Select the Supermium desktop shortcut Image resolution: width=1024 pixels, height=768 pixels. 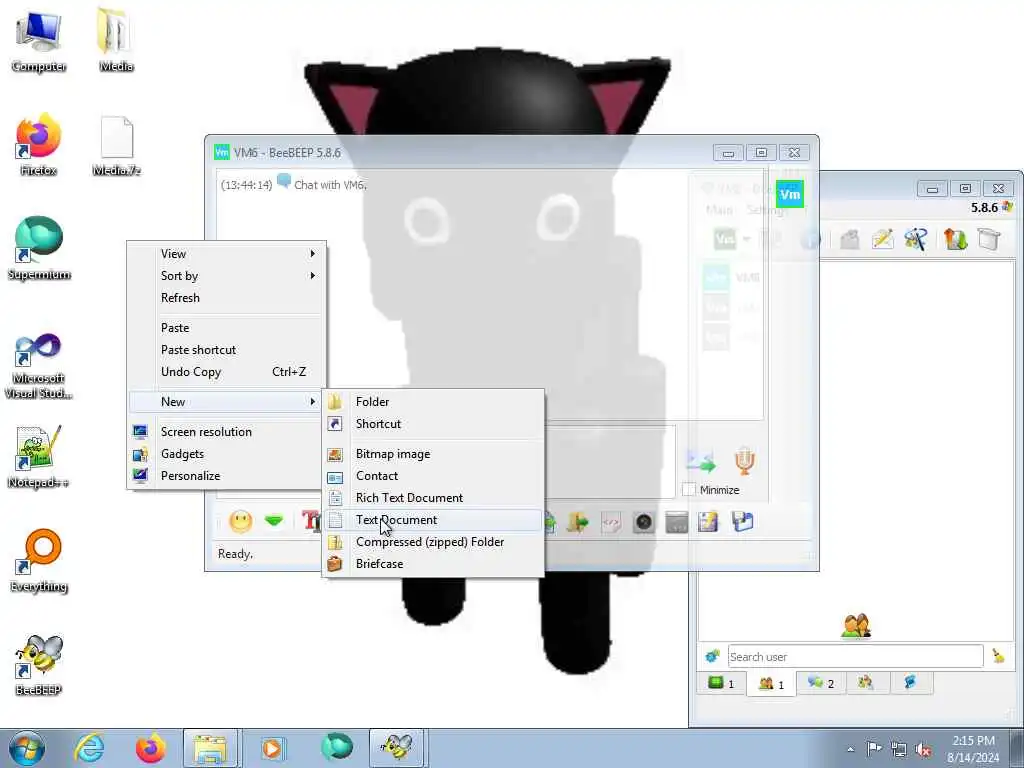(x=39, y=249)
